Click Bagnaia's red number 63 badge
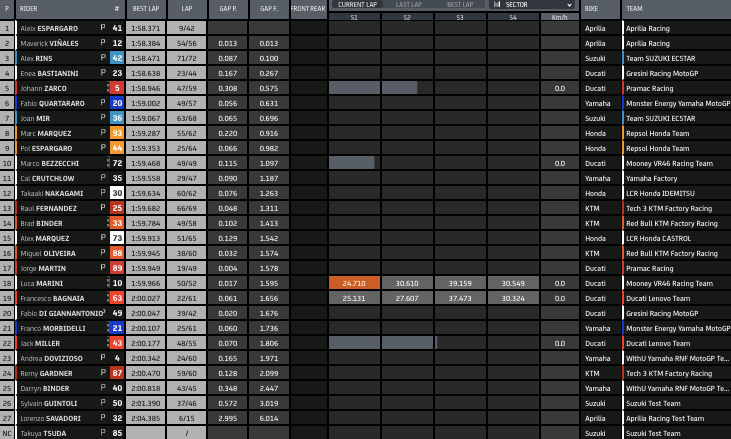This screenshot has width=731, height=439. click(117, 298)
